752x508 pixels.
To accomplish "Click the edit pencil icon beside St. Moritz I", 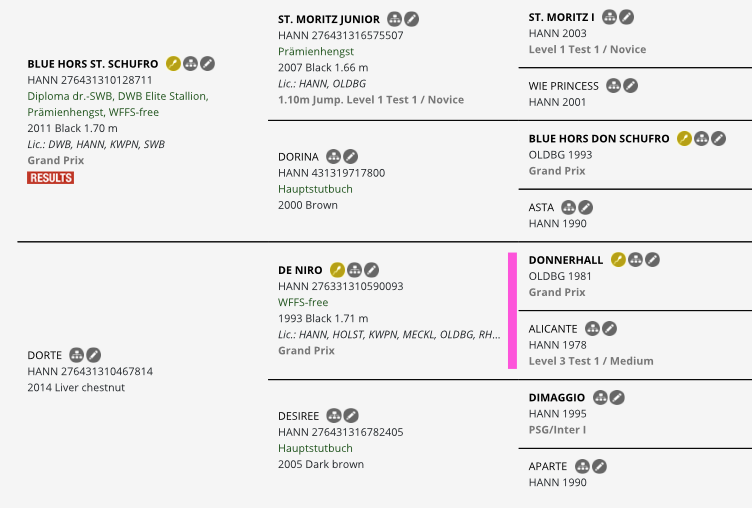I will (626, 17).
